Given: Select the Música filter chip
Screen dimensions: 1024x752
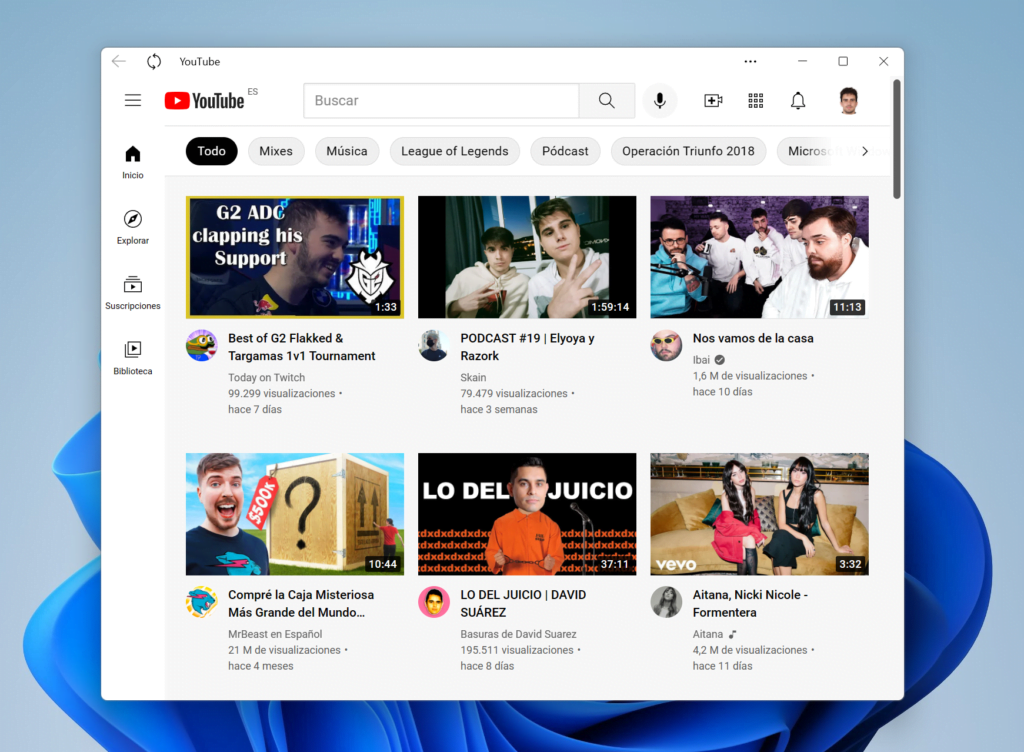Looking at the screenshot, I should coord(347,151).
